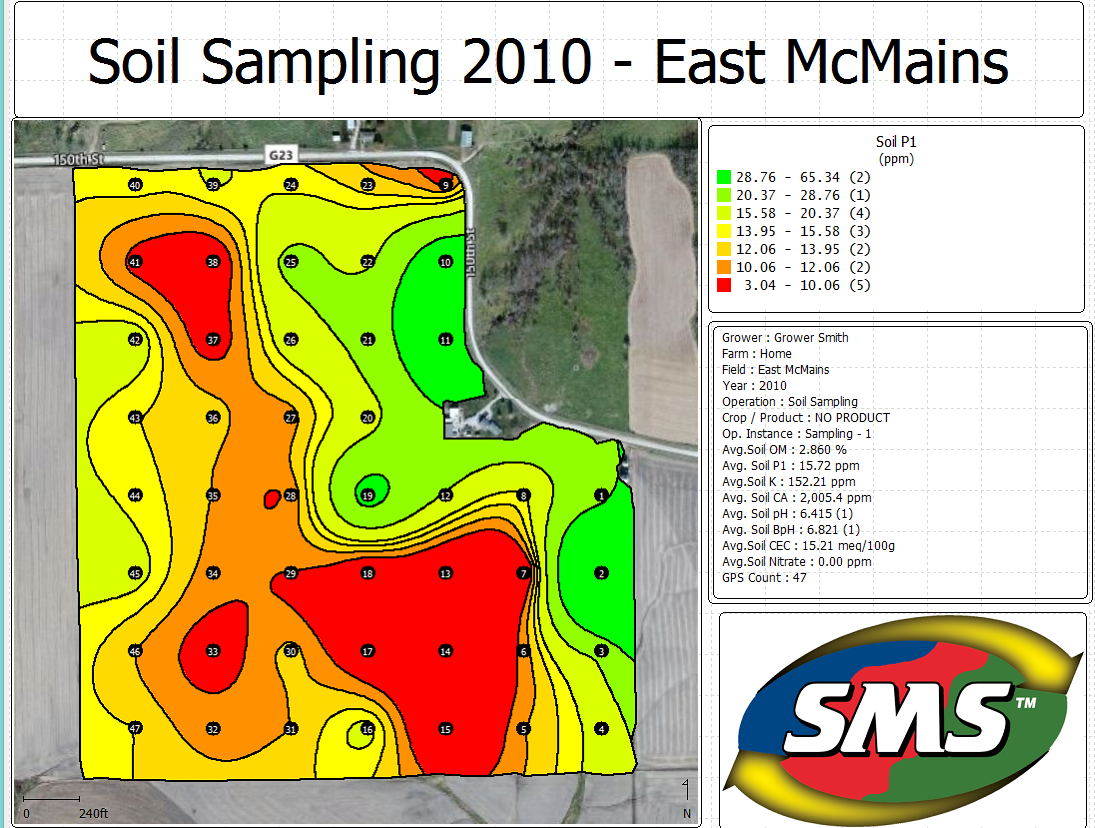This screenshot has height=828, width=1095.
Task: Click the north arrow indicator below the map
Action: 686,795
